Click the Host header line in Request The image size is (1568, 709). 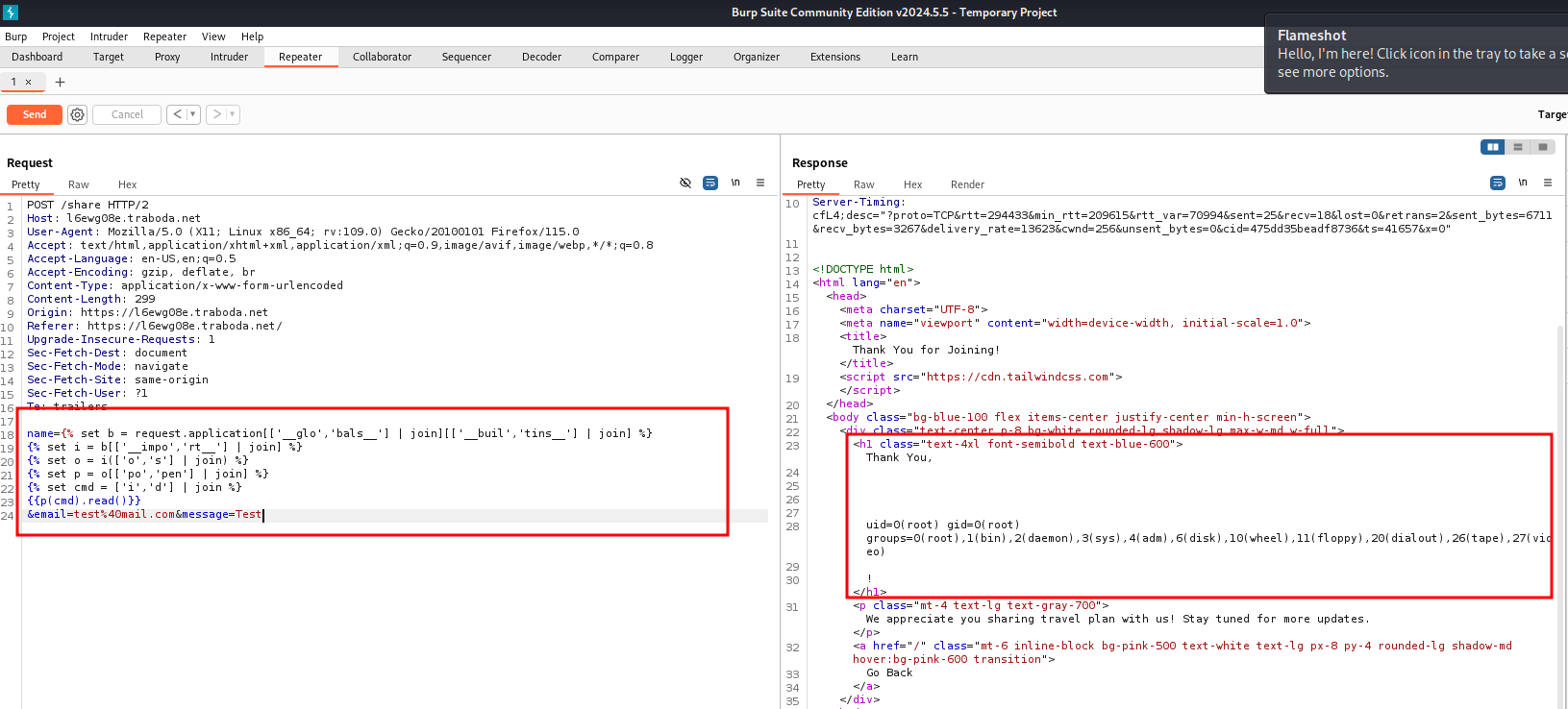click(113, 218)
